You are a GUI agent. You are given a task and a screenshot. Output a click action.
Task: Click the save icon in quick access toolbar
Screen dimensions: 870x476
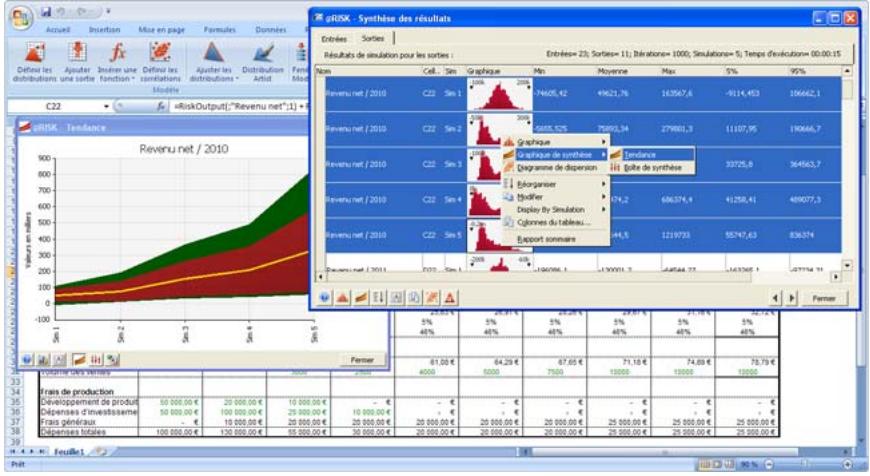(x=47, y=11)
